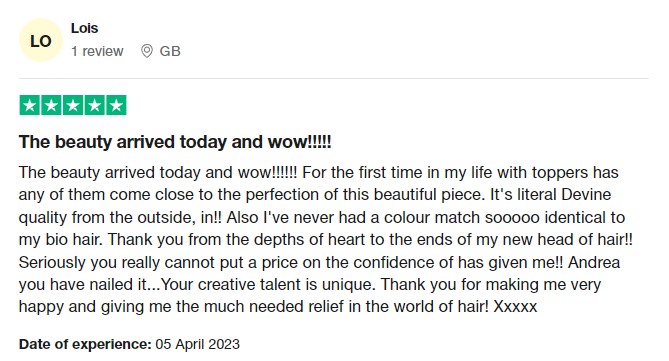This screenshot has height=361, width=669.
Task: Click the fourth green rating star
Action: pos(94,105)
